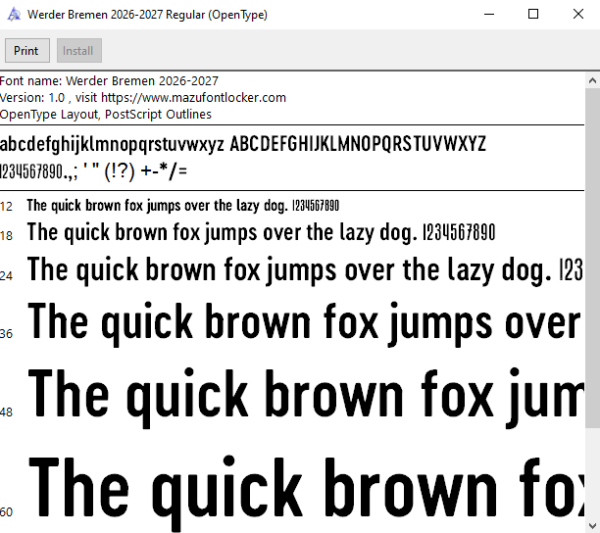600x533 pixels.
Task: Click the 36 point size label
Action: pos(6,334)
